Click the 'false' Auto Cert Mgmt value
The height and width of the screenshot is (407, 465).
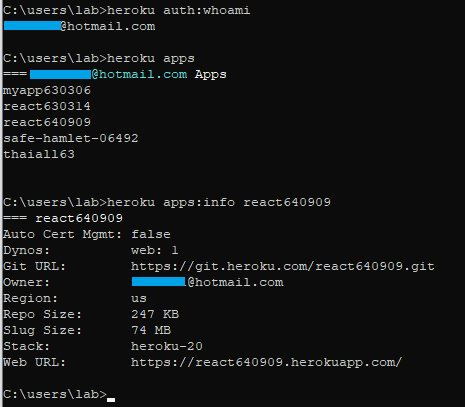[151, 234]
